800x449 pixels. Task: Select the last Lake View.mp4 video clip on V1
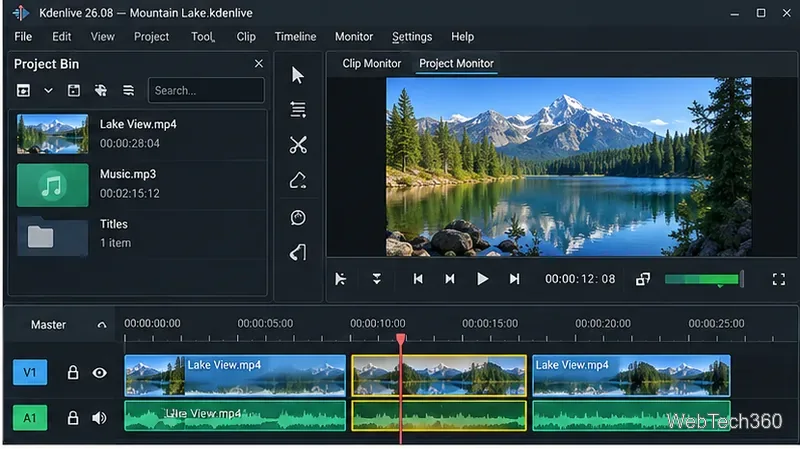631,376
